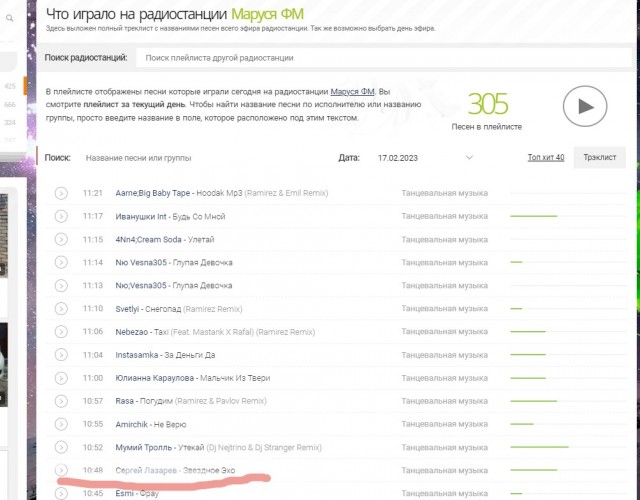640x500 pixels.
Task: Focus the radio station search field
Action: point(384,58)
